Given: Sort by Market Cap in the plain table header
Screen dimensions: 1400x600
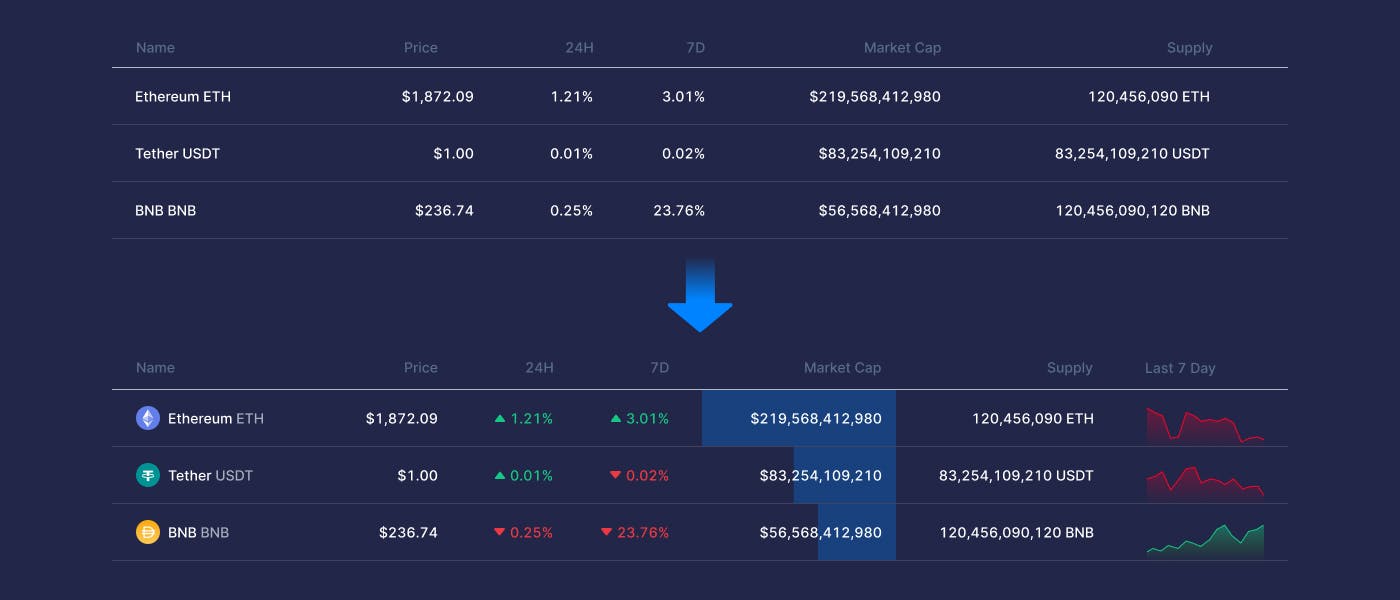Looking at the screenshot, I should click(x=903, y=48).
